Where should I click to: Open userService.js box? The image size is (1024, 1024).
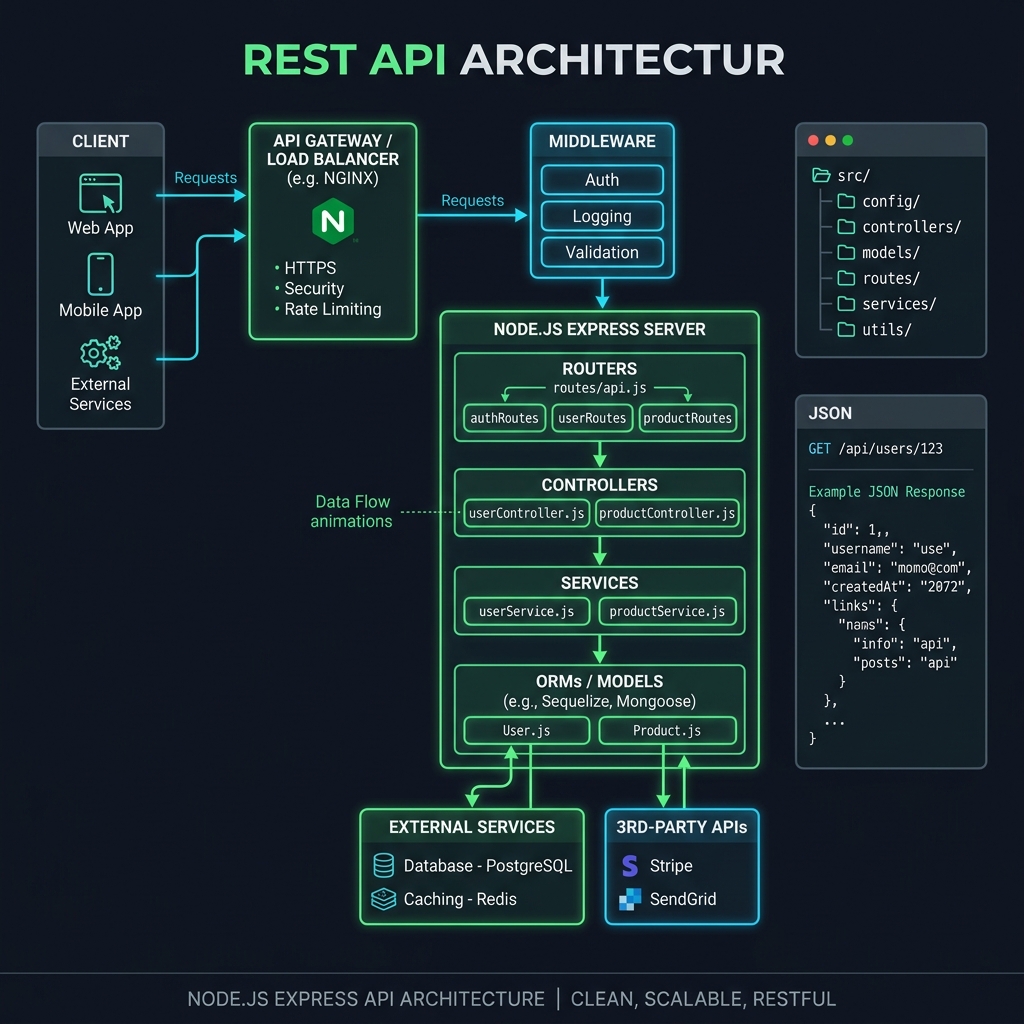coord(526,611)
